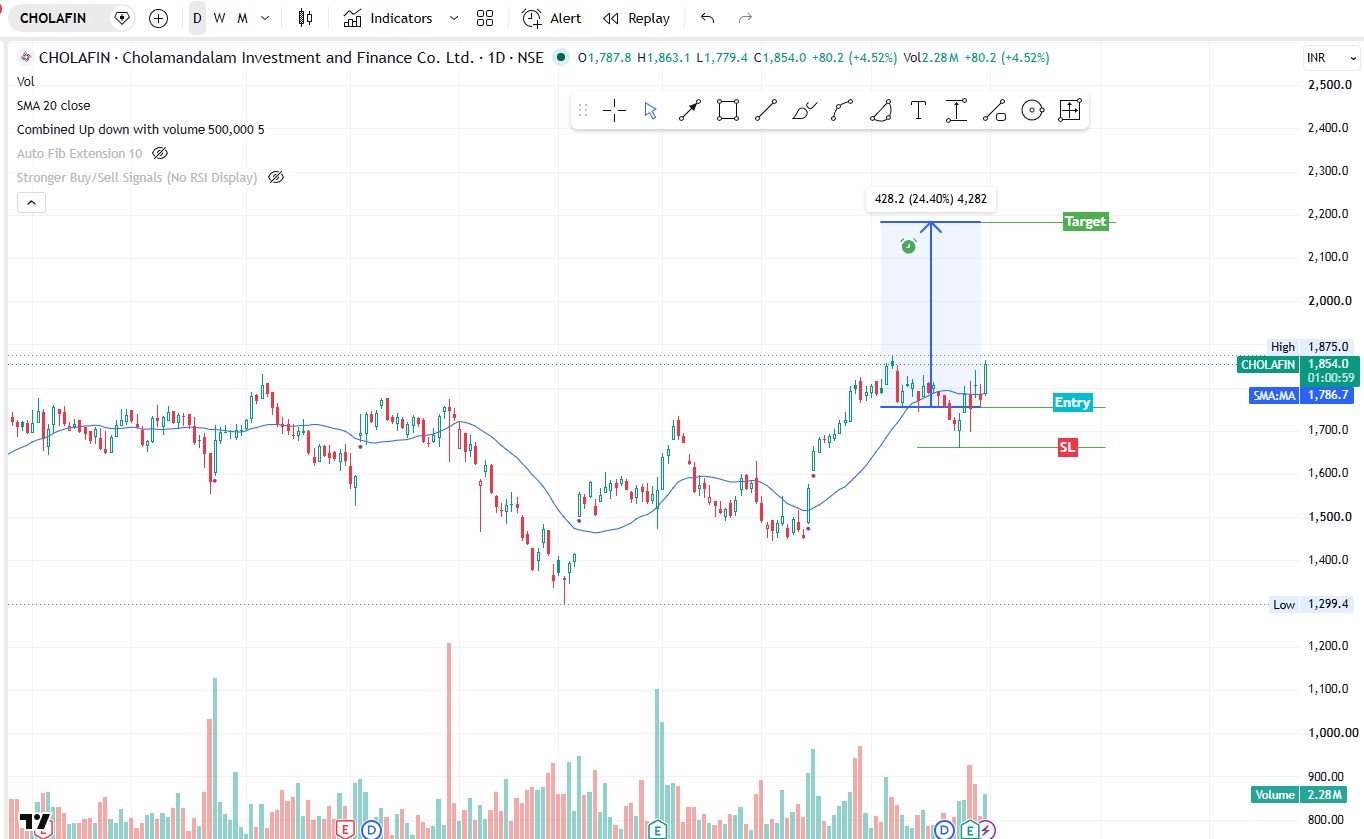Image resolution: width=1364 pixels, height=839 pixels.
Task: Click the diamond icon next to the CHOLAFIN symbol
Action: (122, 18)
